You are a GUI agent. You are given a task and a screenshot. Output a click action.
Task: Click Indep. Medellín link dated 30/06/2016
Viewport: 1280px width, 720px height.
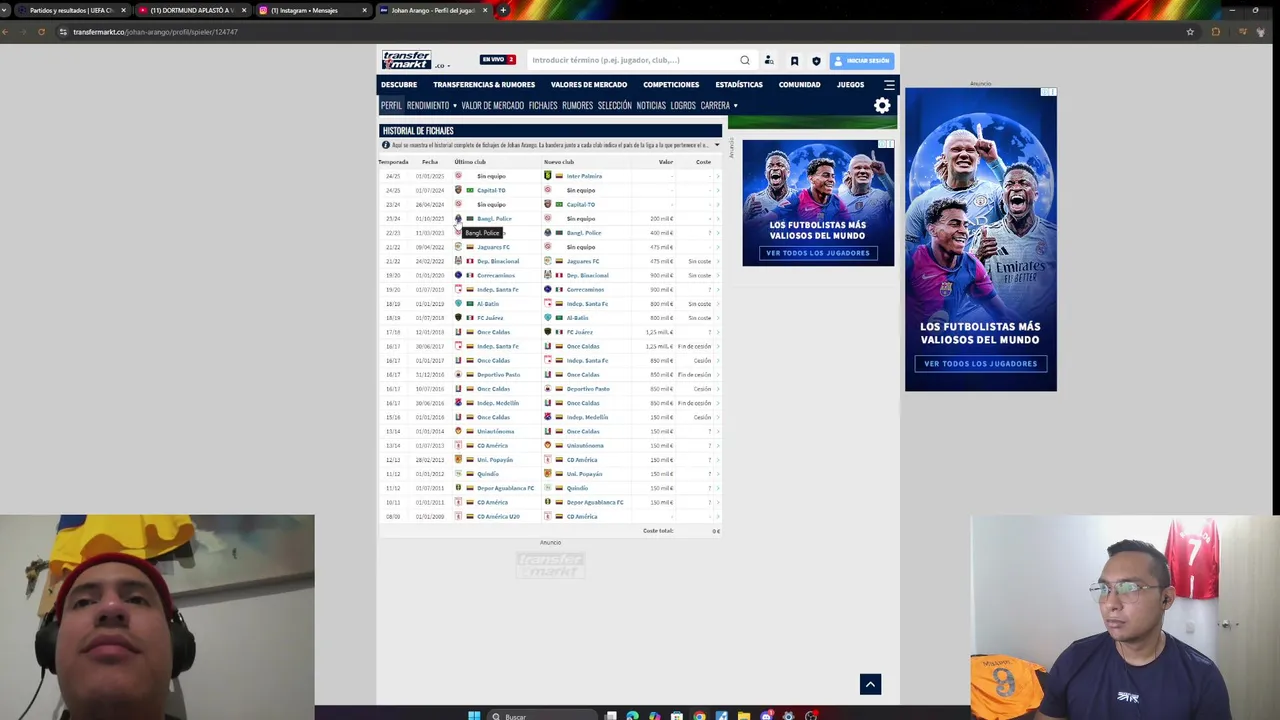tap(498, 403)
